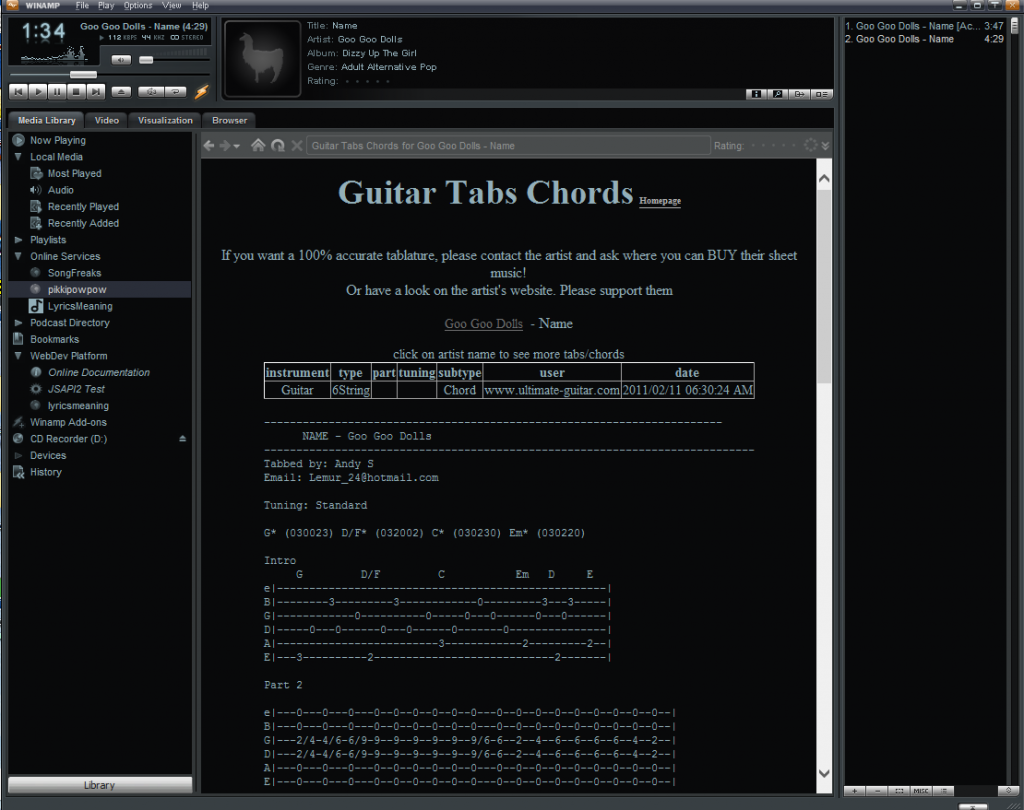Expand the Podcast Directory node
The image size is (1024, 810).
point(18,323)
